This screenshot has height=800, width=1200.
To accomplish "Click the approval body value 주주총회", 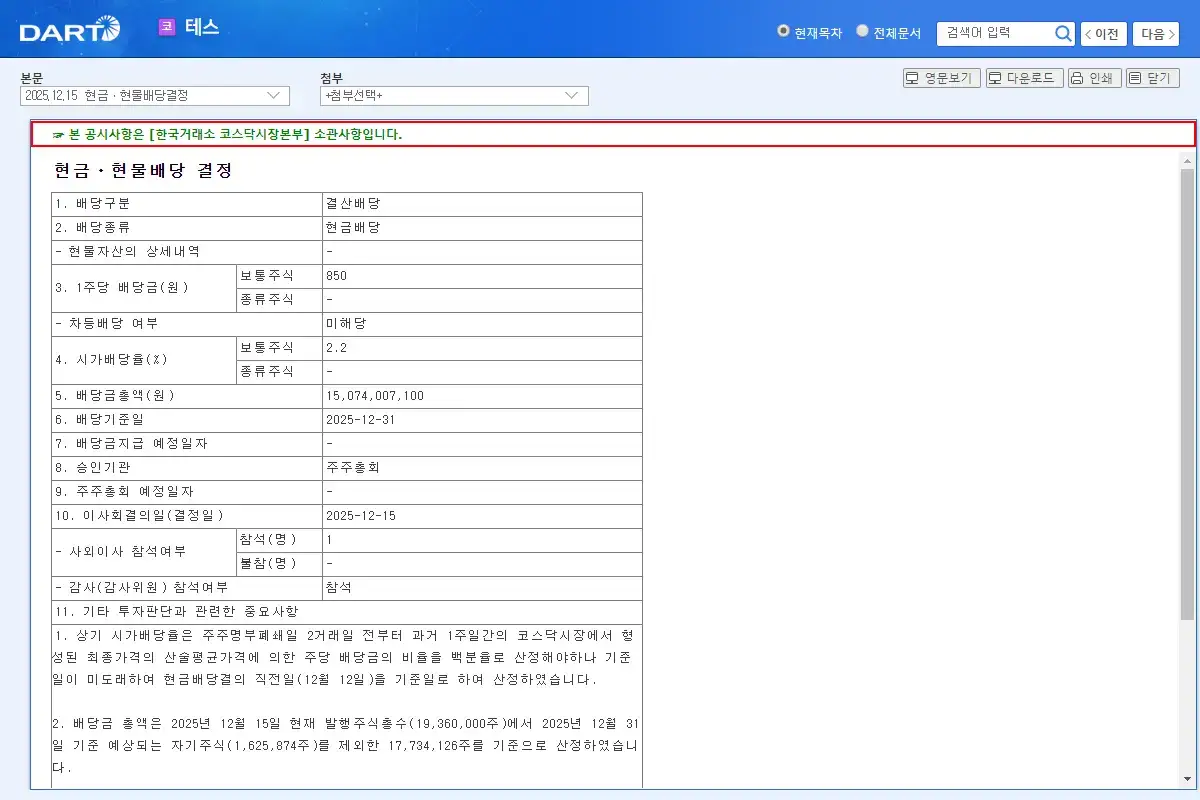I will [353, 468].
